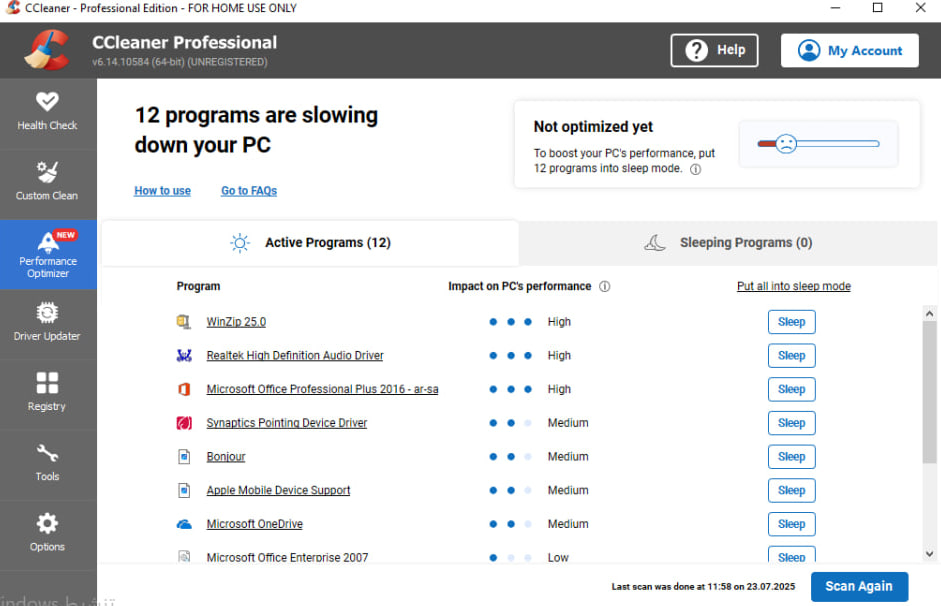This screenshot has width=941, height=606.
Task: Click the Impact on PC's performance header
Action: tap(519, 286)
